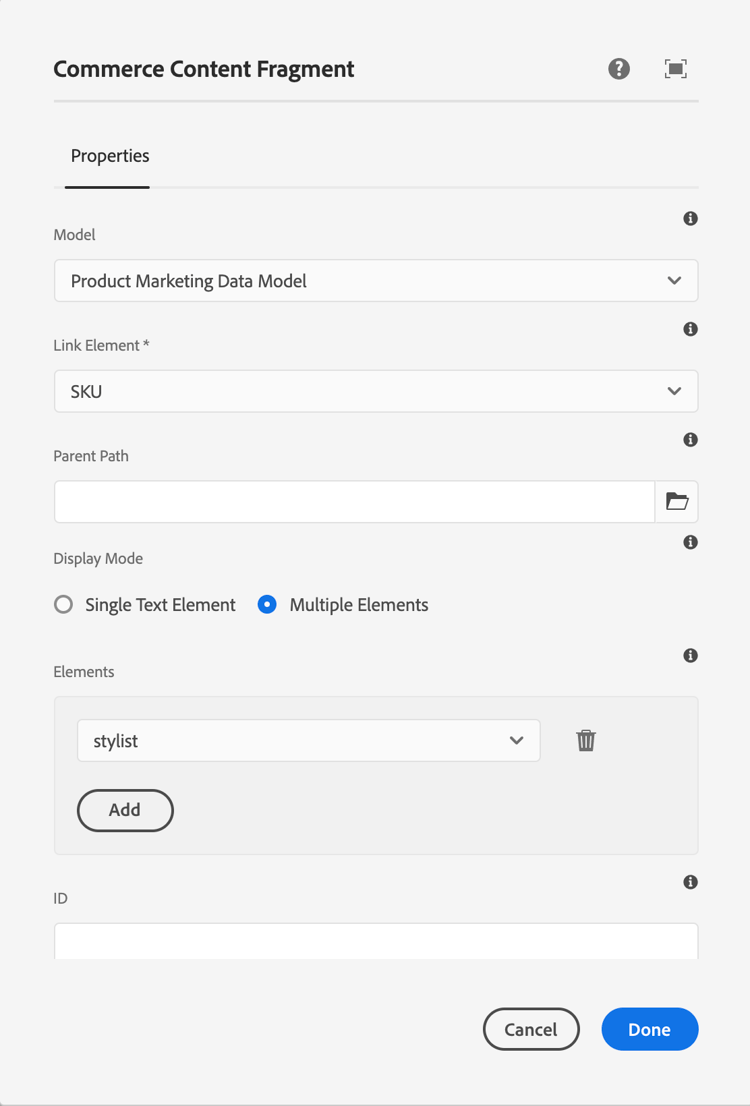This screenshot has width=750, height=1106.
Task: Switch to the Properties tab
Action: 110,156
